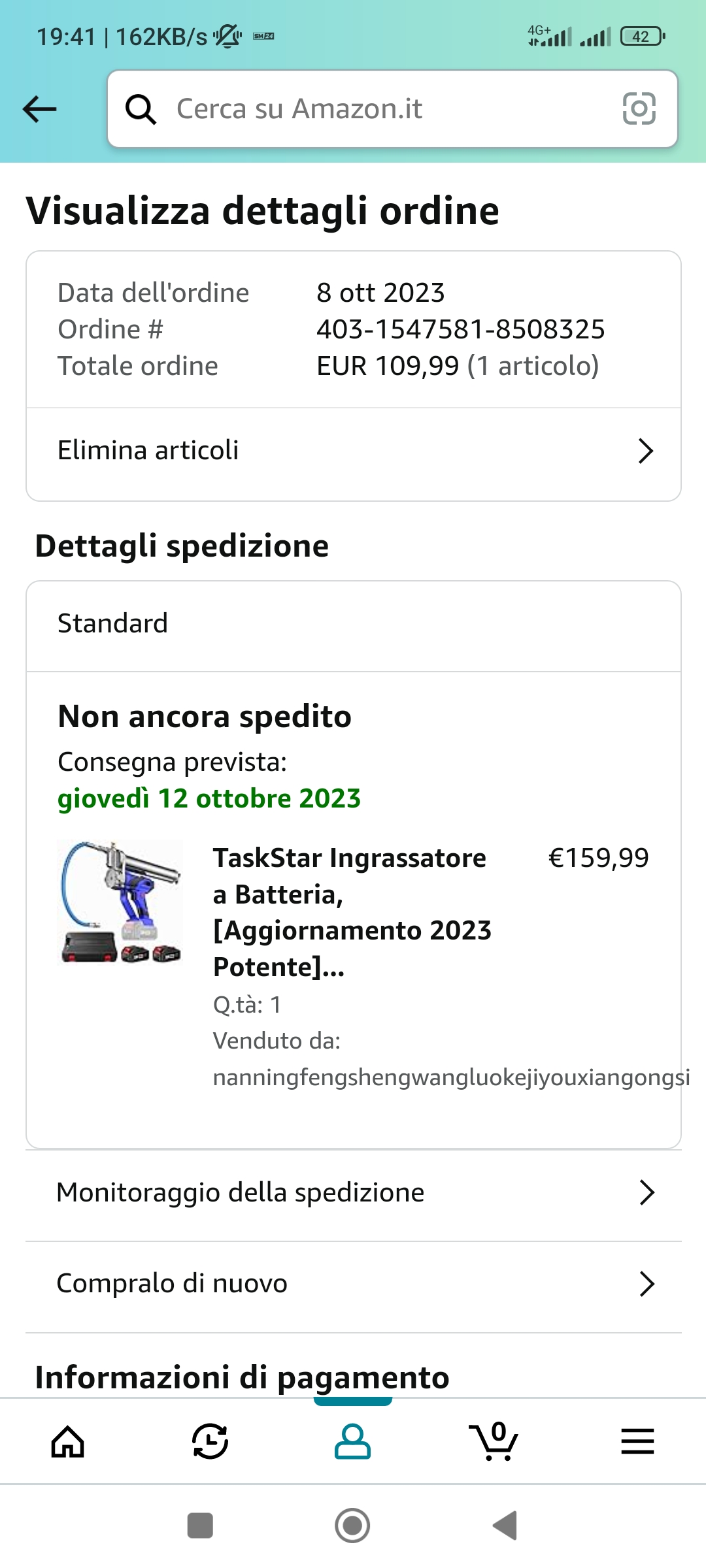Open the account profile icon

click(x=352, y=1441)
